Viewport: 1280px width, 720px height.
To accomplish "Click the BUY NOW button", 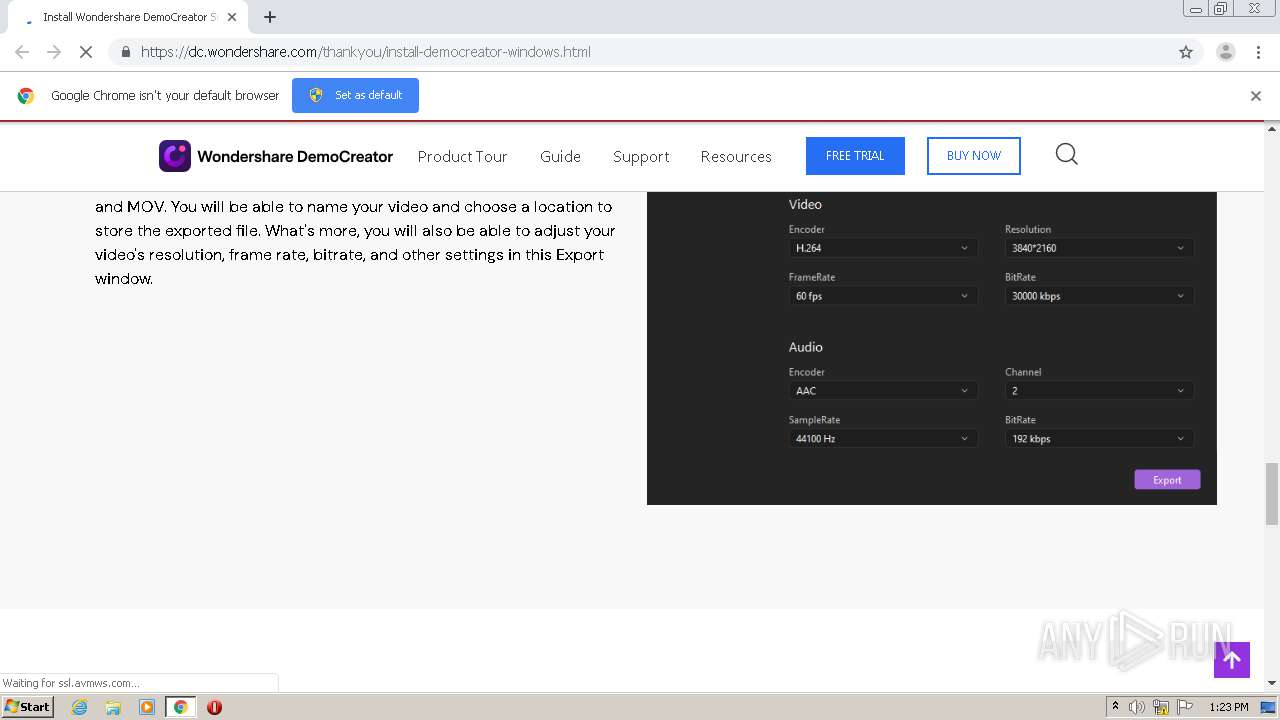I will tap(974, 156).
